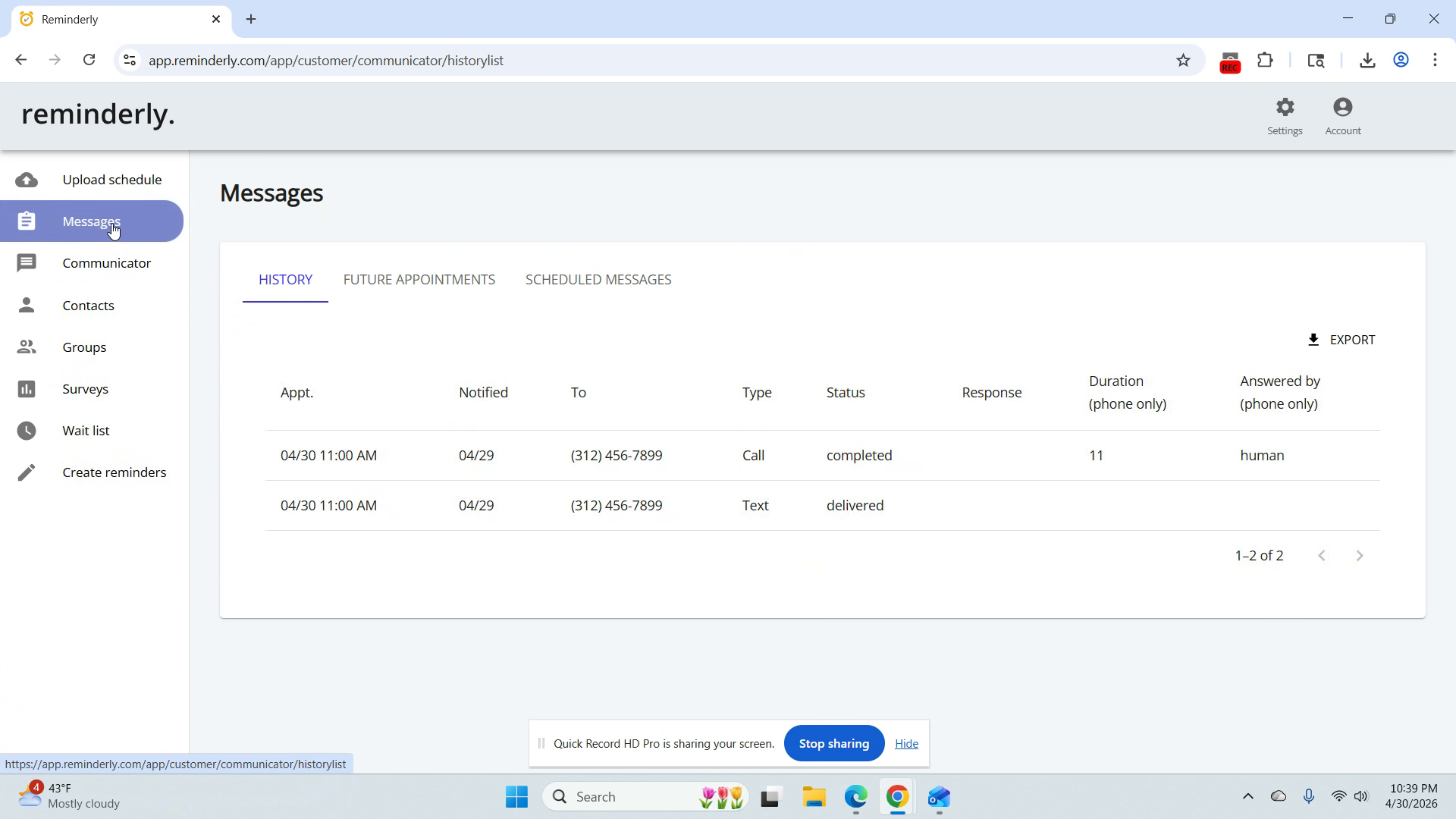
Task: Click the address bar URL
Action: 326,61
